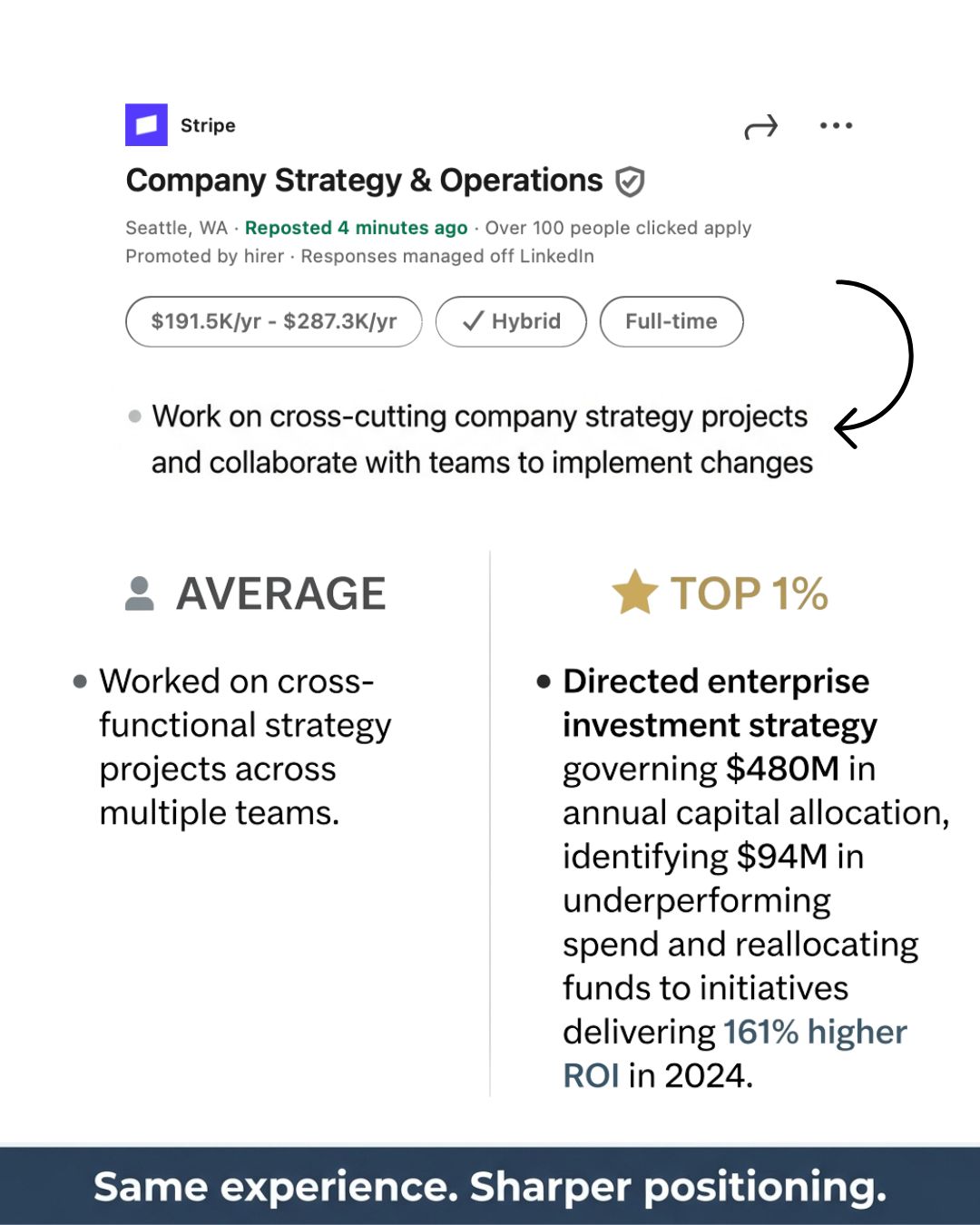Click the gold star icon
This screenshot has height=1225, width=980.
click(x=635, y=593)
